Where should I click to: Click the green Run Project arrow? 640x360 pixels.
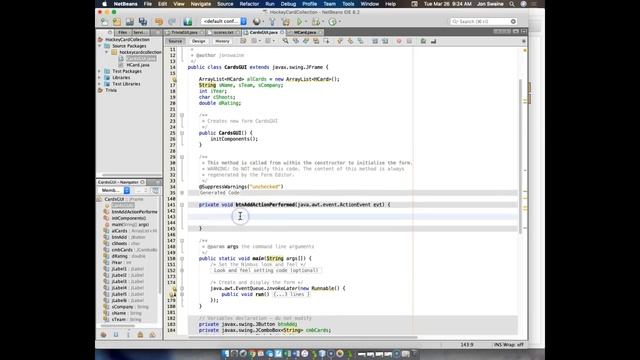[x=300, y=21]
